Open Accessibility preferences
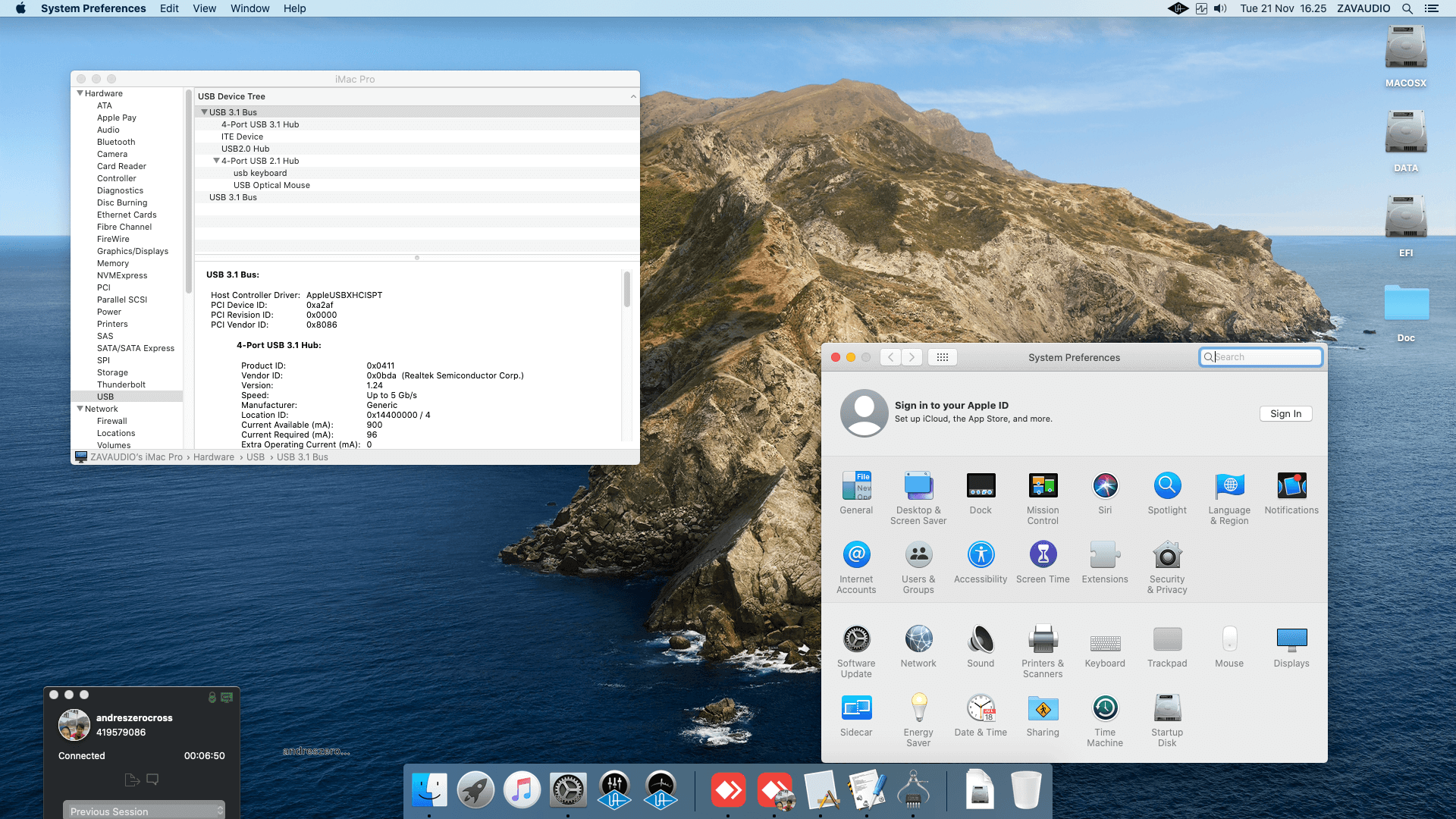The image size is (1456, 819). pos(981,562)
